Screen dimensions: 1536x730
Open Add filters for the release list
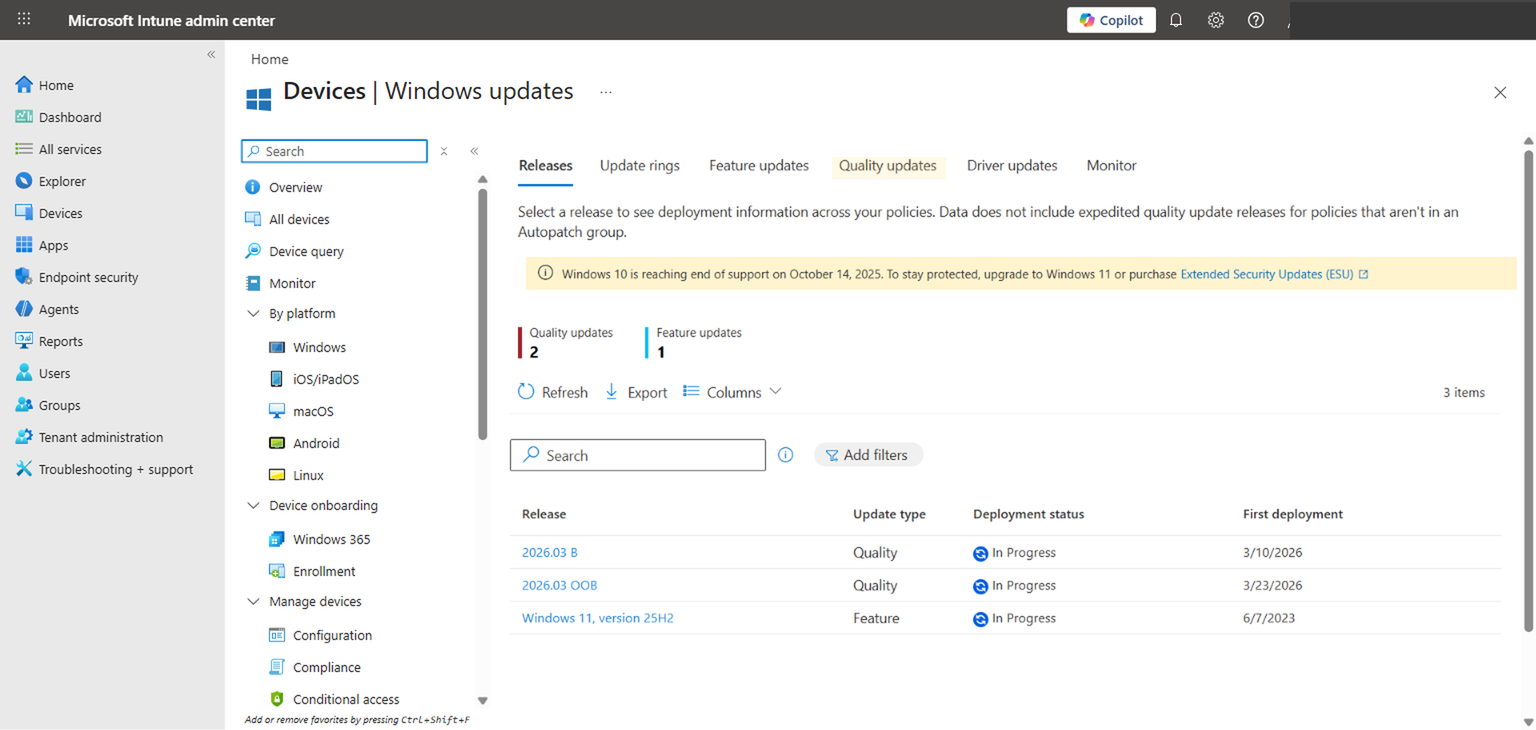click(x=868, y=454)
